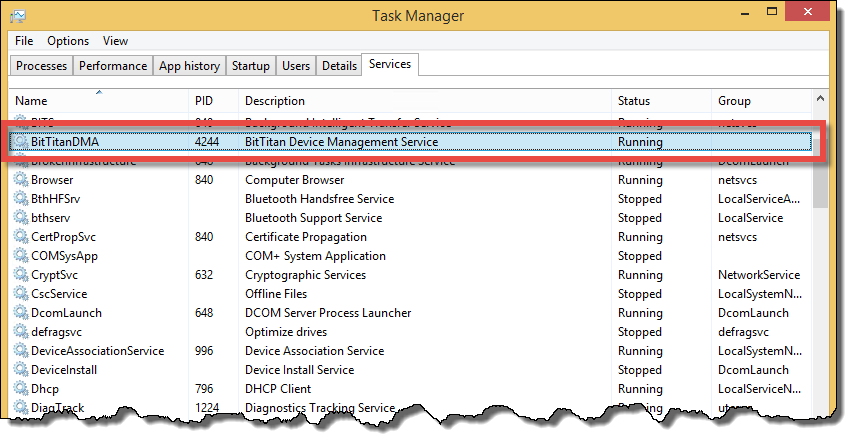
Task: Select the CertPropSvc service name
Action: coord(63,237)
